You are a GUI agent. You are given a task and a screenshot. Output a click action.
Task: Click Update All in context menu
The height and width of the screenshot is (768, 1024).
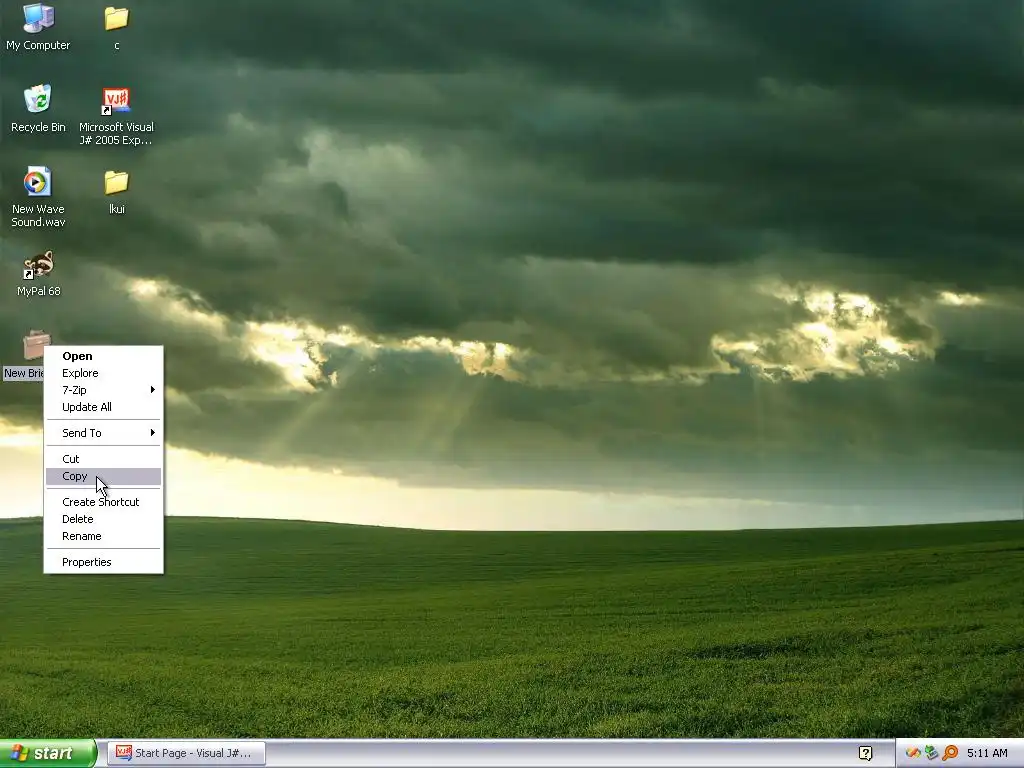pyautogui.click(x=103, y=407)
